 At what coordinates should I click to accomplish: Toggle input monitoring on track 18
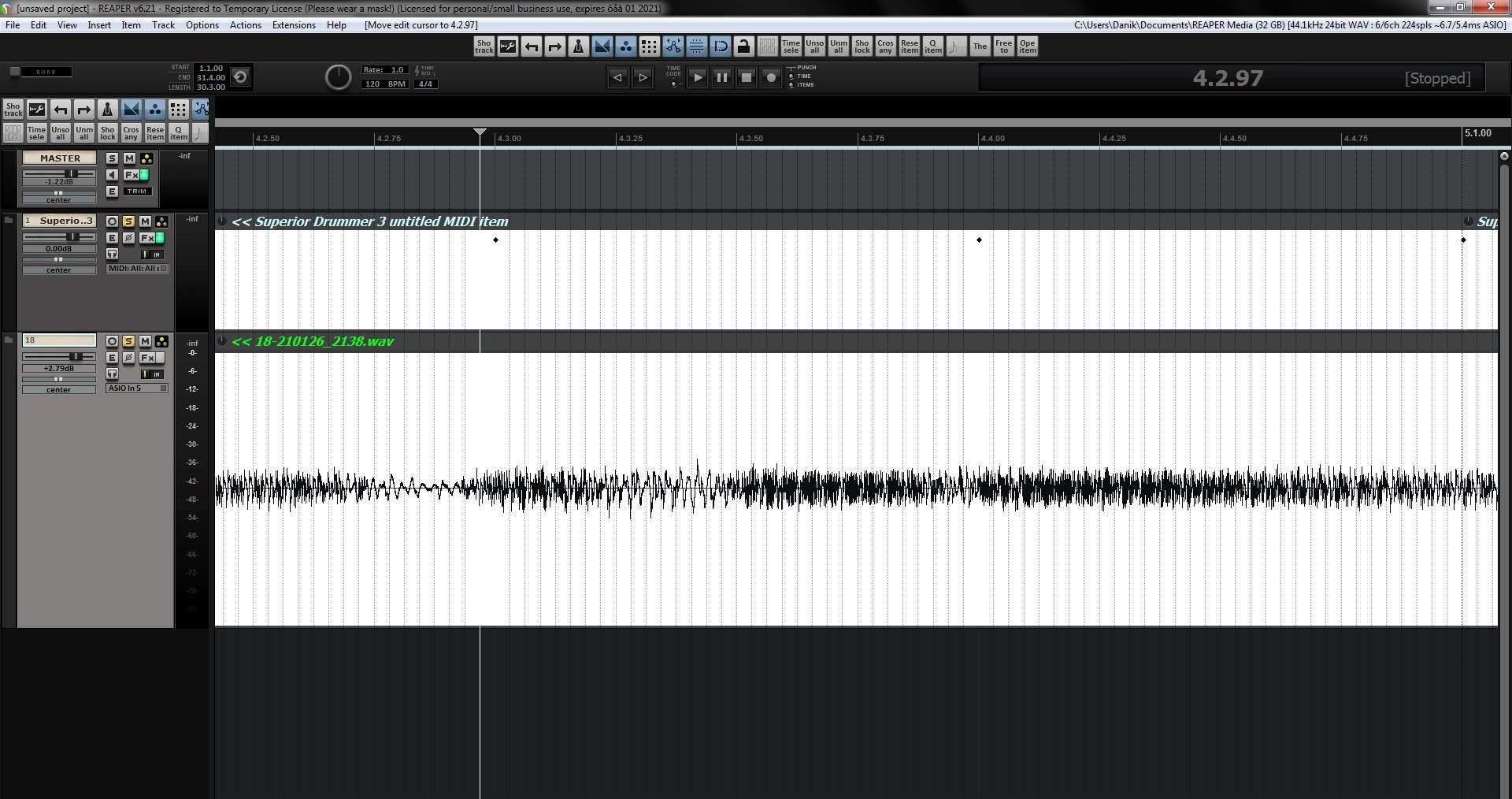[112, 373]
